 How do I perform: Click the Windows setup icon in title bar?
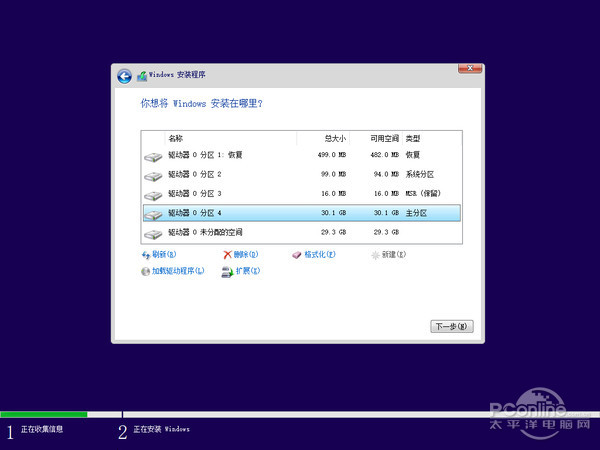click(x=142, y=76)
